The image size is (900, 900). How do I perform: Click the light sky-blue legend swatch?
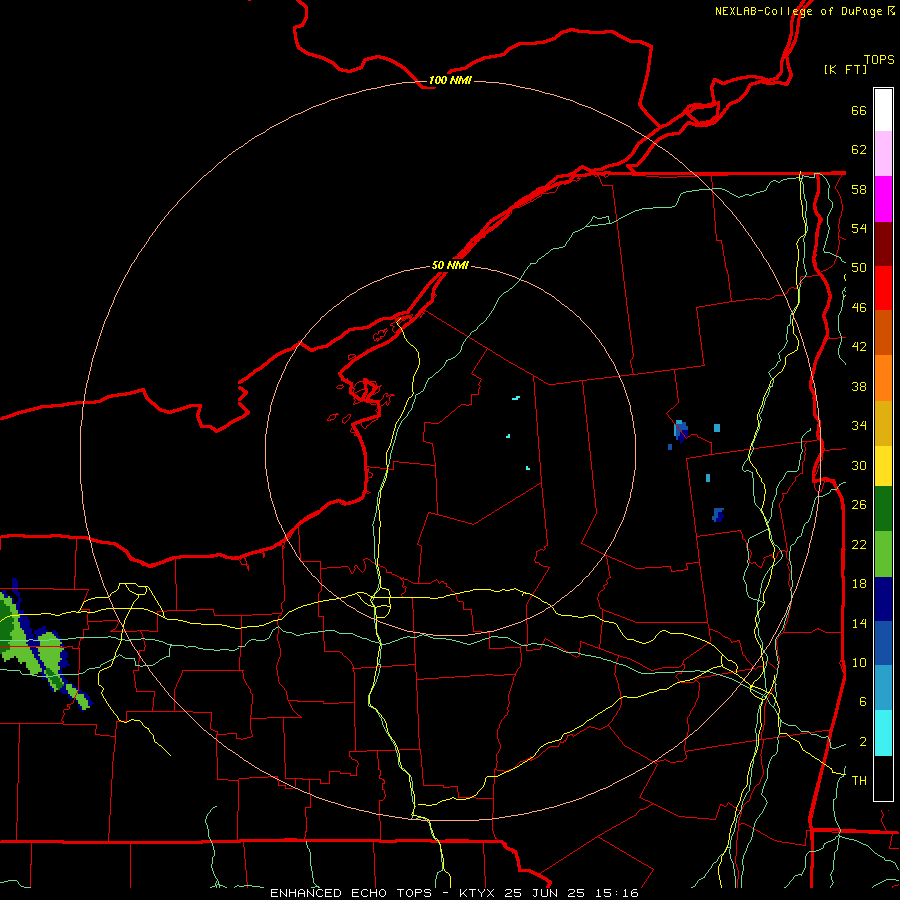point(883,688)
